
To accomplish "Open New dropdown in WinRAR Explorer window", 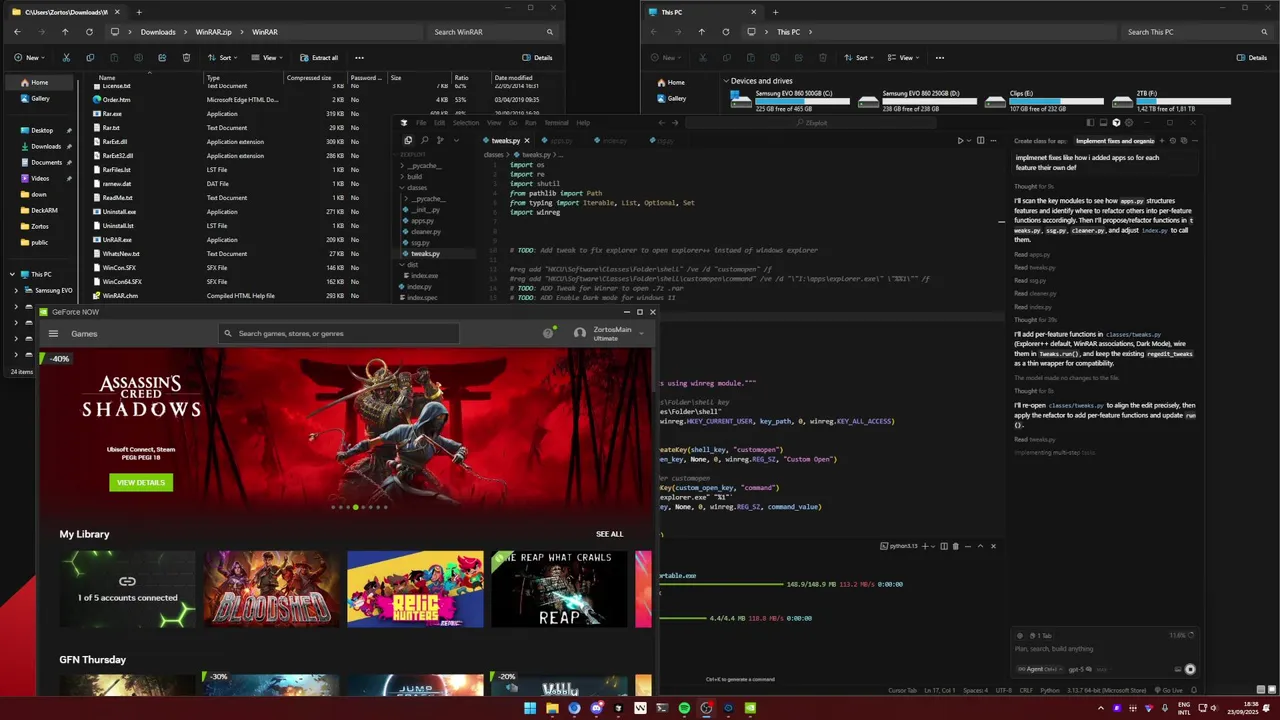I will (32, 58).
